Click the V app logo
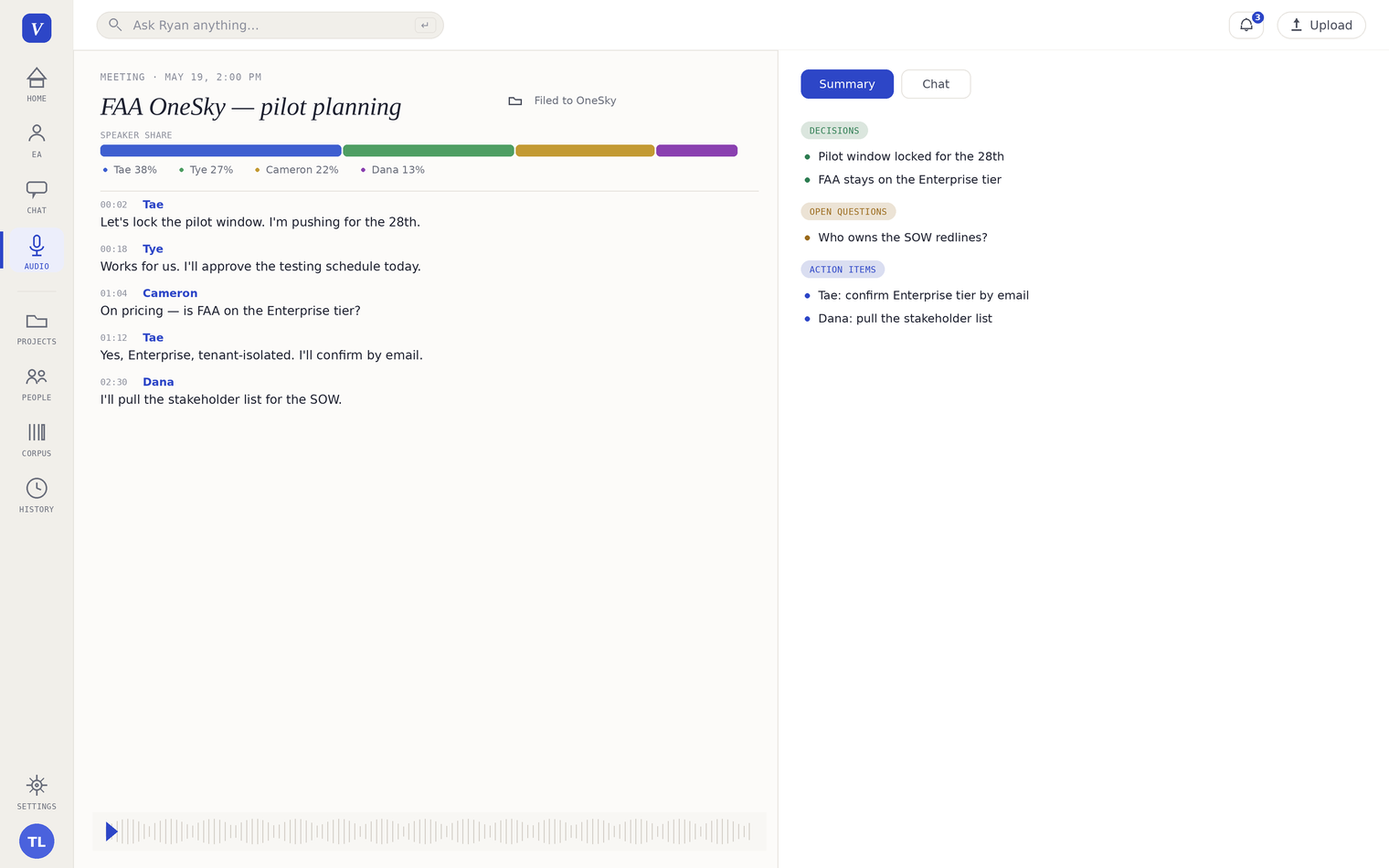Screen dimensions: 1389x868 (37, 28)
